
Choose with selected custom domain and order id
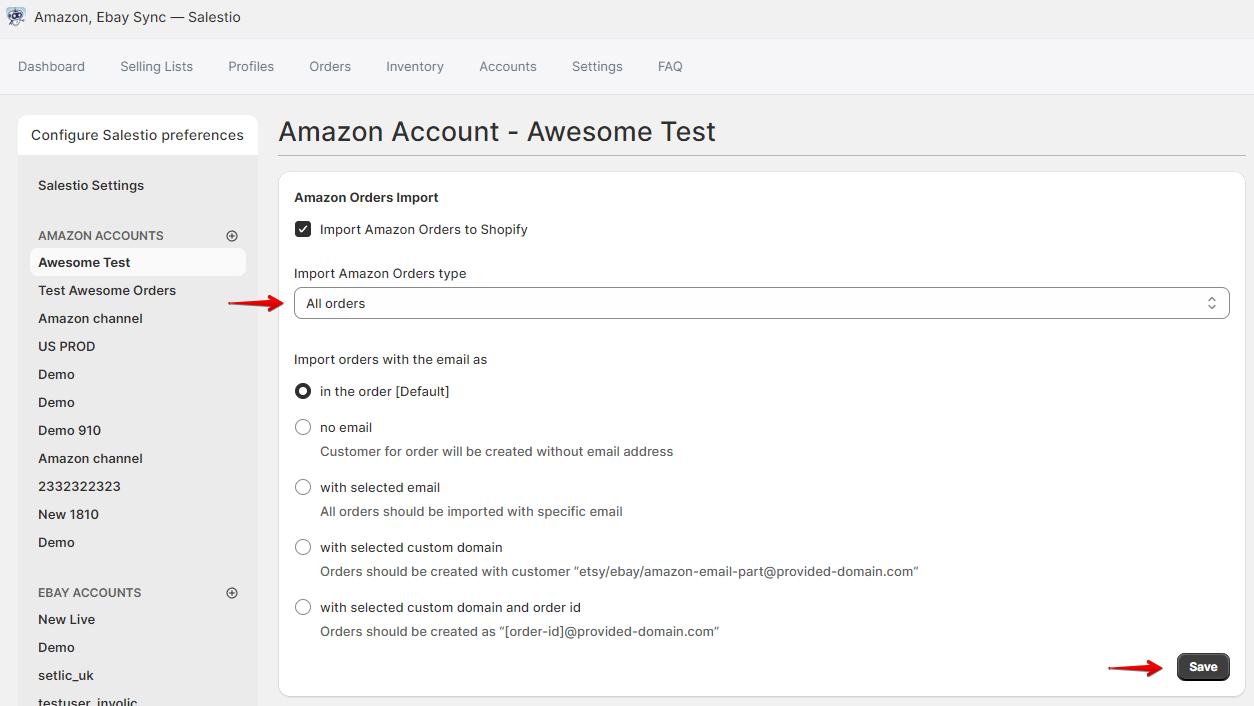303,607
